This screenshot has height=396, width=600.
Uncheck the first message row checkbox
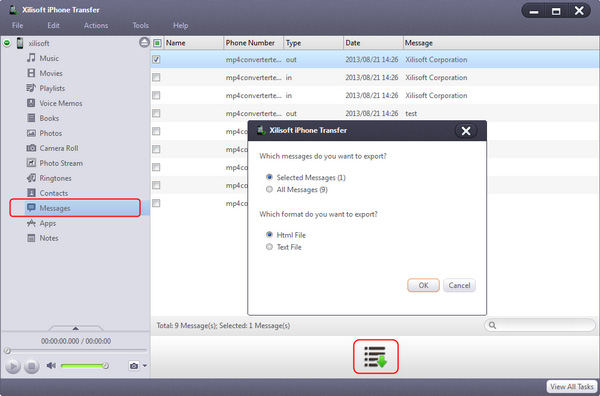(x=156, y=59)
